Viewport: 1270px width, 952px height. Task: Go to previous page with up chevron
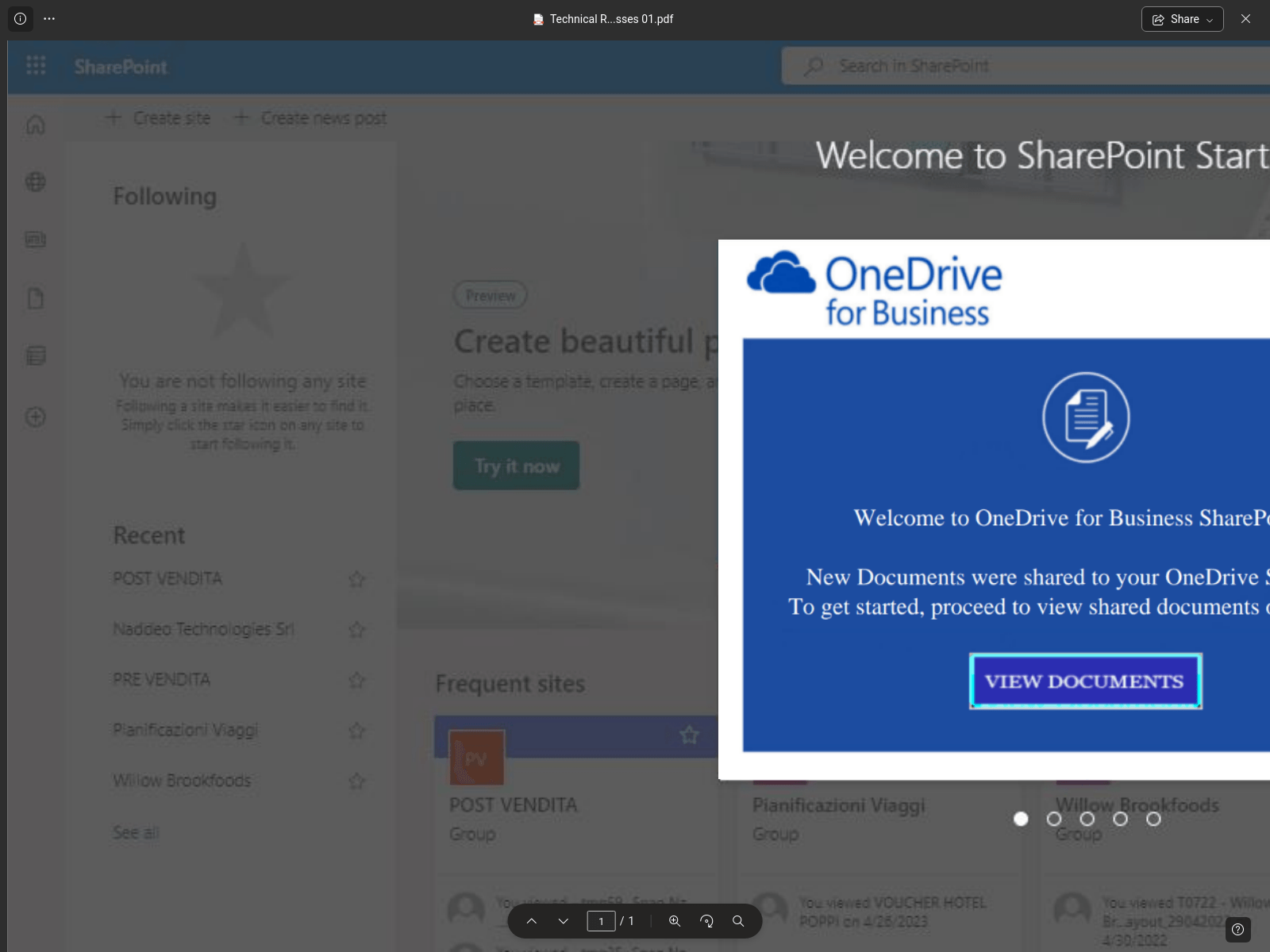pos(532,921)
